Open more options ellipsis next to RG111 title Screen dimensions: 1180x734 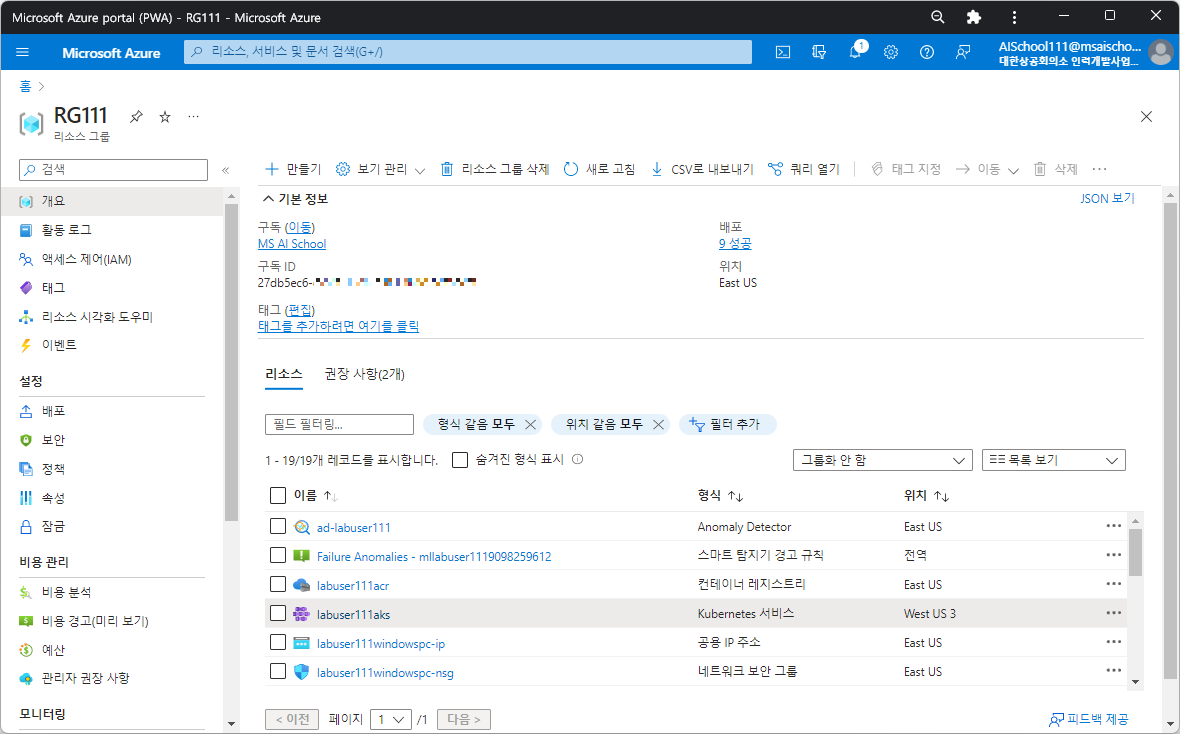(193, 117)
